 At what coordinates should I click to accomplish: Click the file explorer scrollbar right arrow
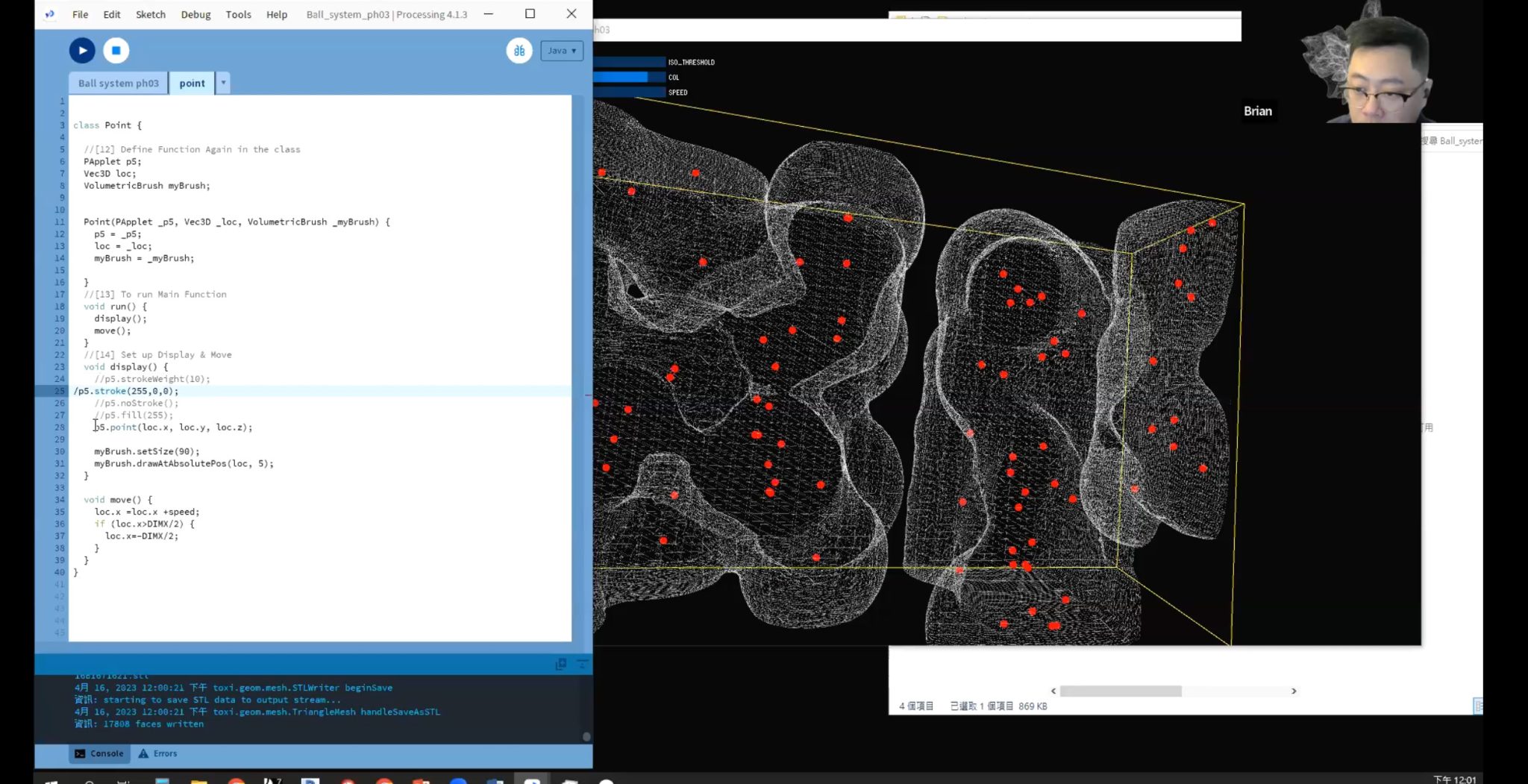pos(1294,692)
